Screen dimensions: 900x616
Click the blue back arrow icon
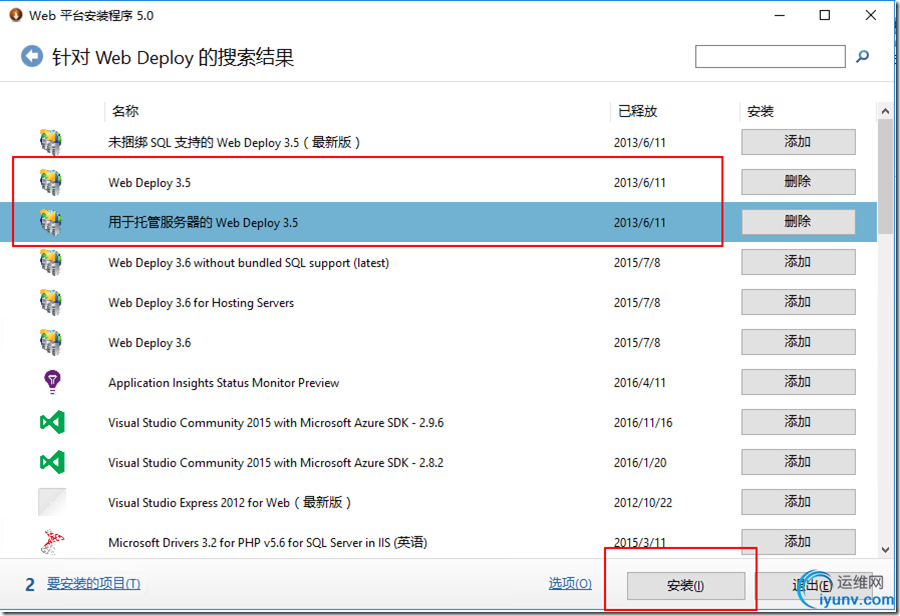(32, 56)
